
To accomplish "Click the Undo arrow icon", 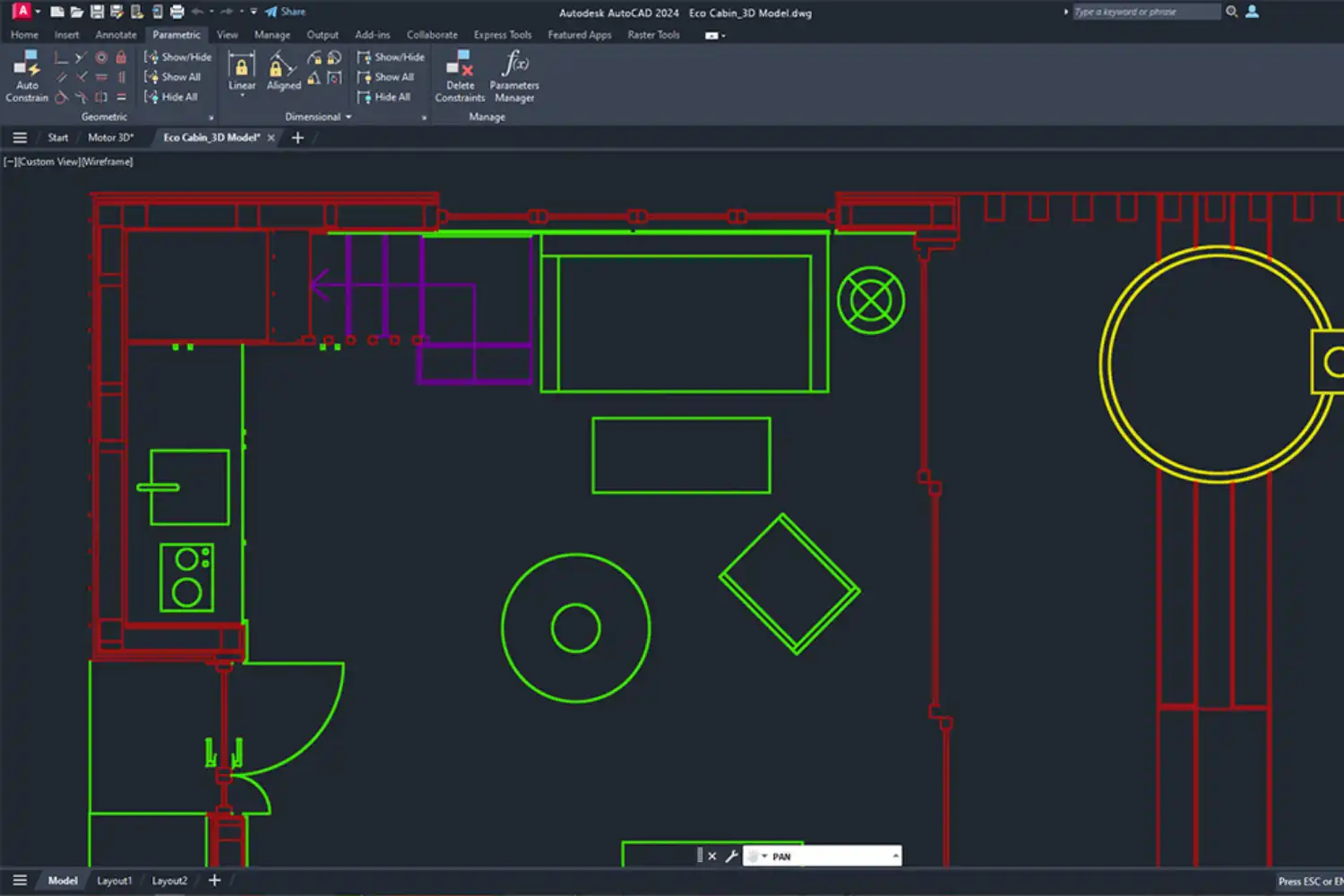I will (x=196, y=12).
